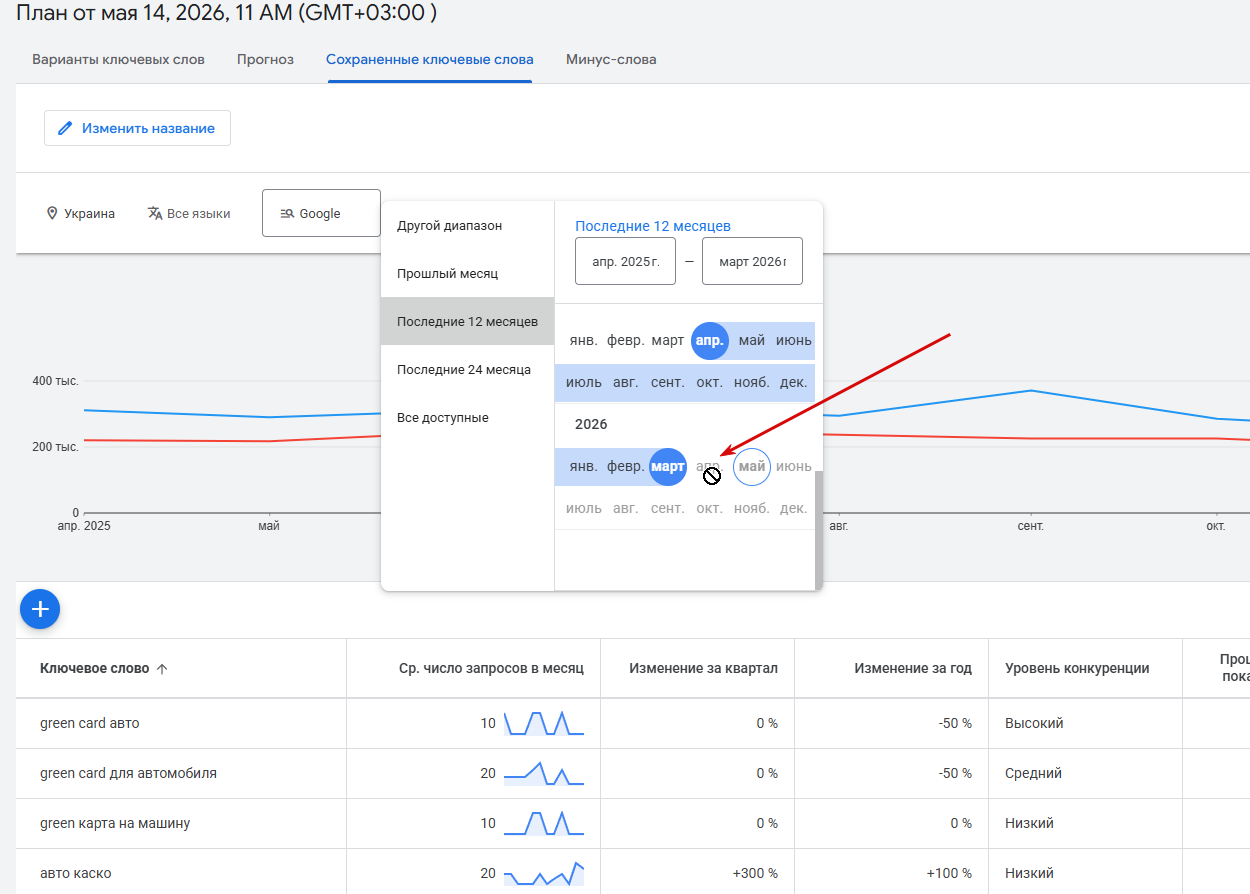Pick the circled май month in 2026
Viewport: 1250px width, 894px height.
[x=752, y=466]
